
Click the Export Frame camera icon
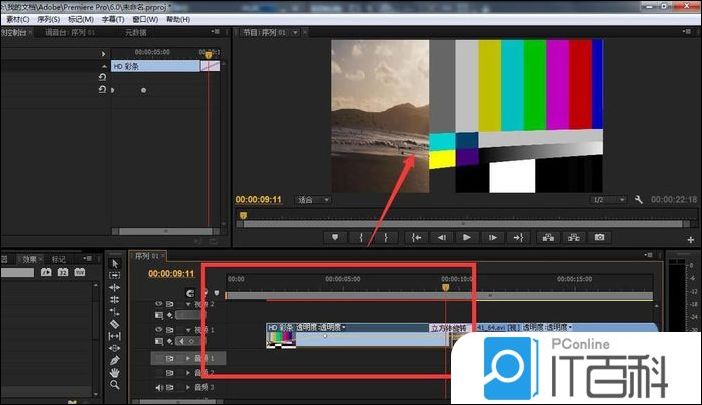(599, 237)
